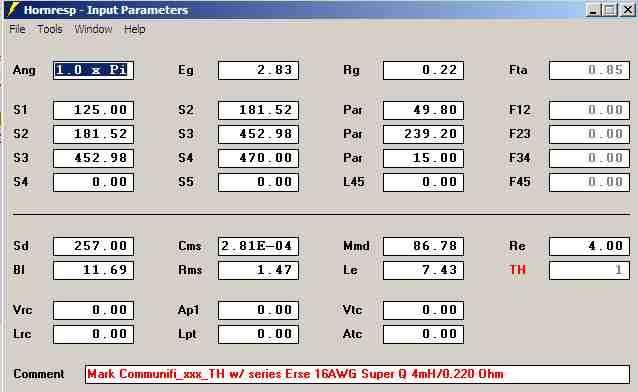Click the L45 label
Screen dimensions: 638x392
[354, 182]
